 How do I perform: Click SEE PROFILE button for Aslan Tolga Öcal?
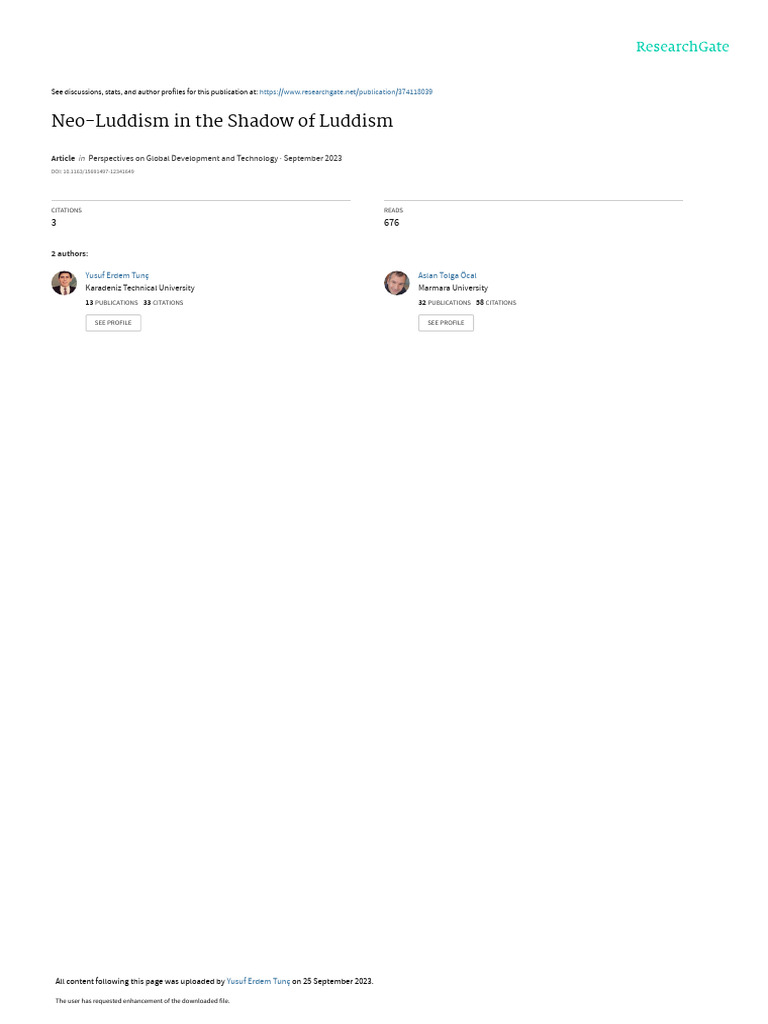[x=446, y=323]
